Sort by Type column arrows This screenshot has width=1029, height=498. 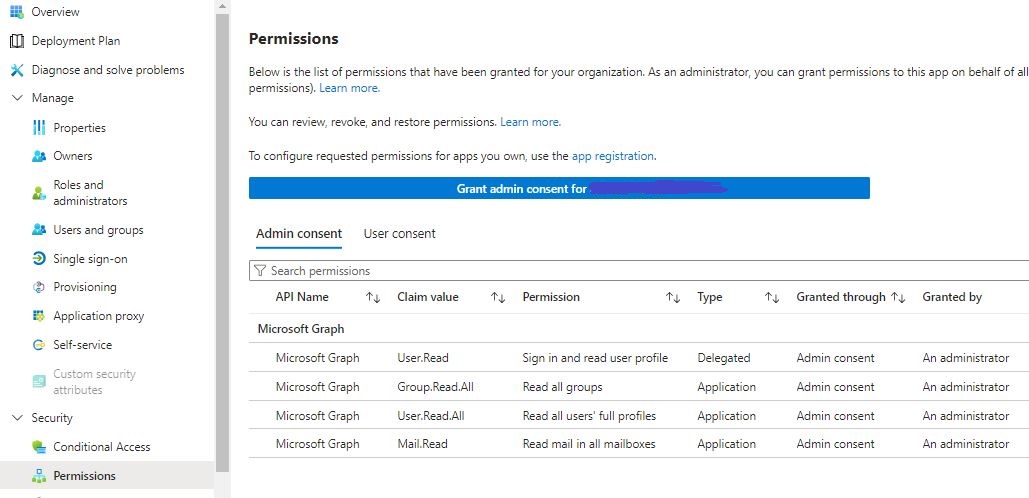(x=772, y=297)
